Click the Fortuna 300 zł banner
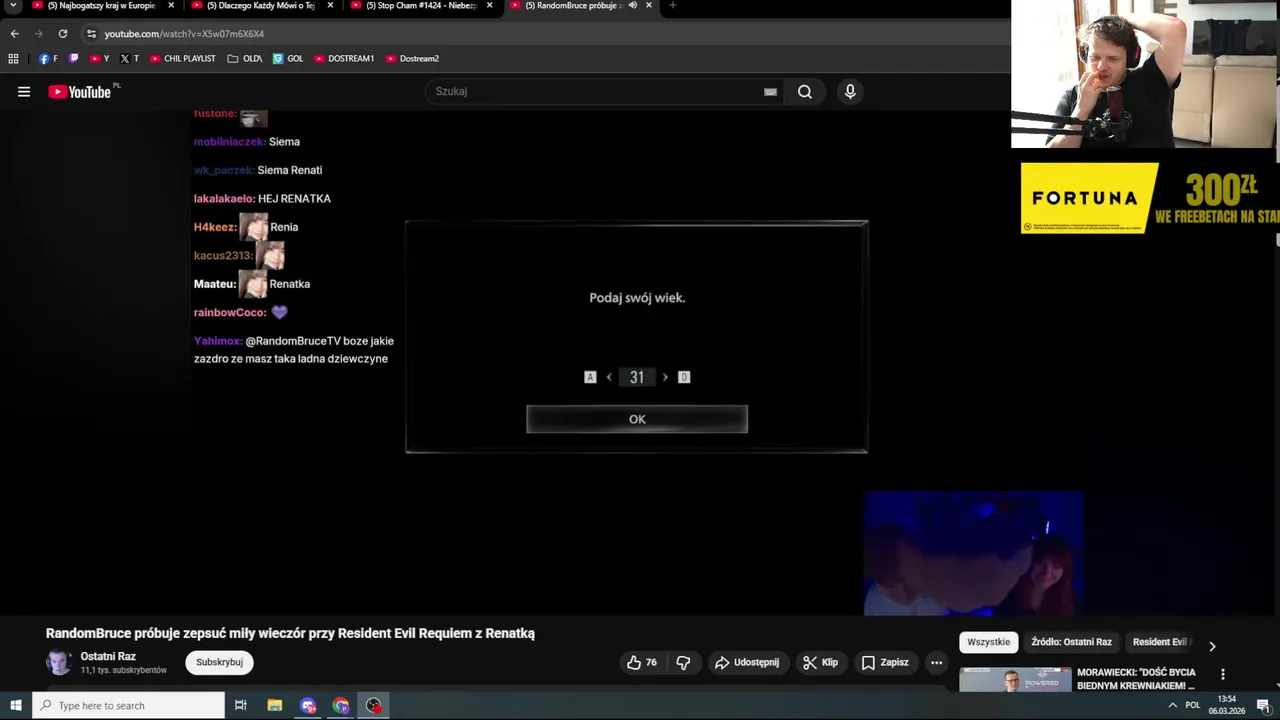The width and height of the screenshot is (1280, 720). coord(1150,198)
